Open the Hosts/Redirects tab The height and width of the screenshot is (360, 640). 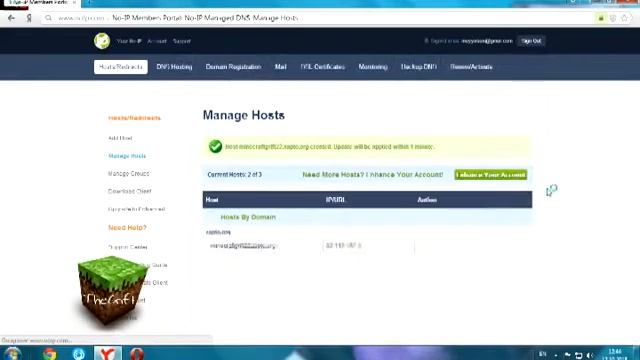pos(121,67)
